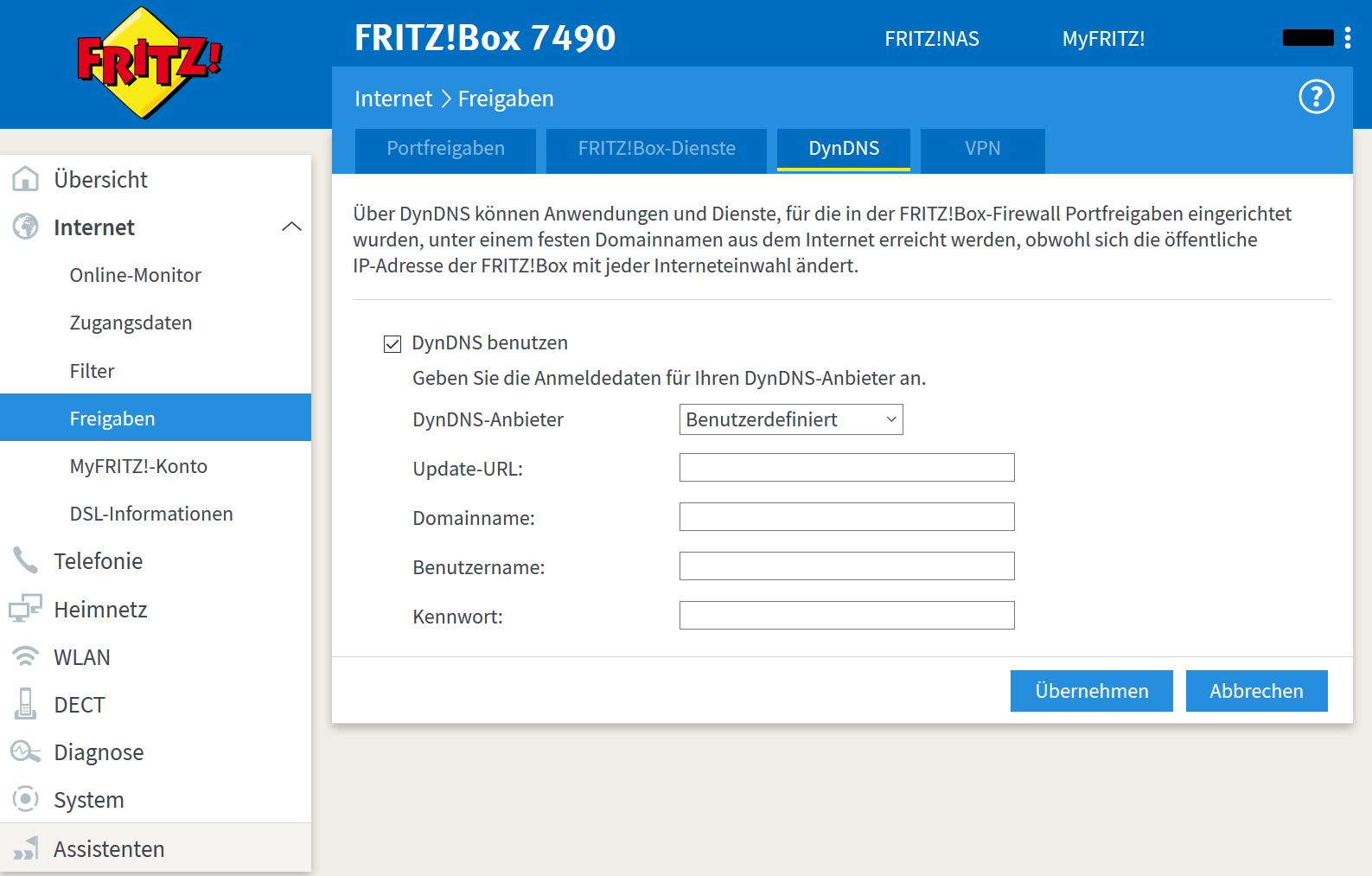This screenshot has height=876, width=1372.
Task: Open FRITZ!NAS from the header
Action: coord(932,39)
